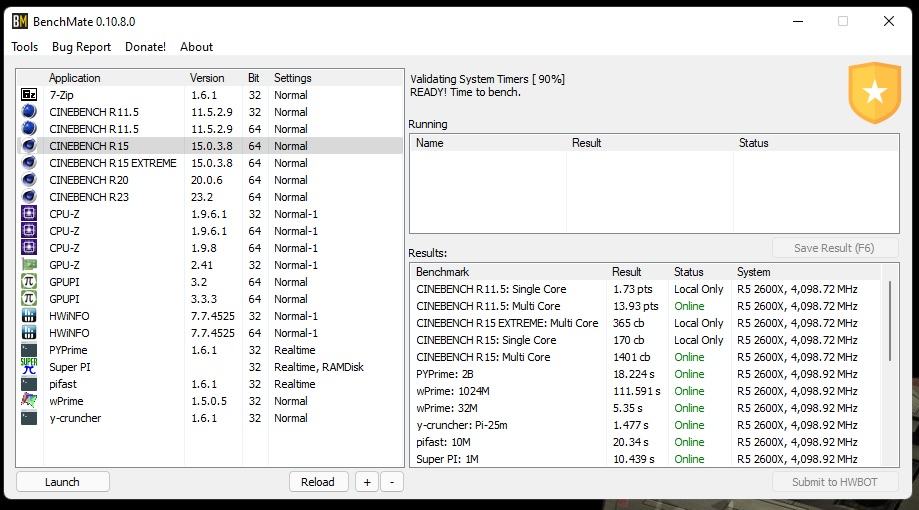
Task: Click the 13.93 pts result value
Action: point(635,306)
